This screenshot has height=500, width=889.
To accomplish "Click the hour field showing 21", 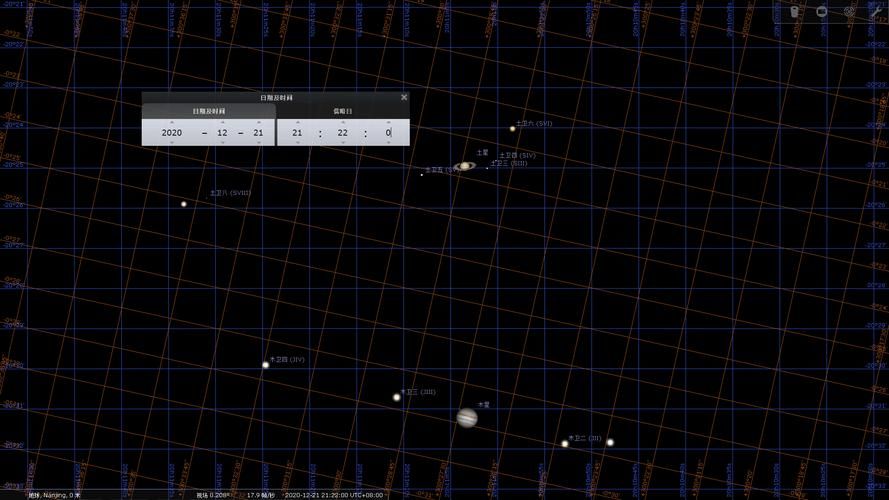I will pyautogui.click(x=297, y=133).
